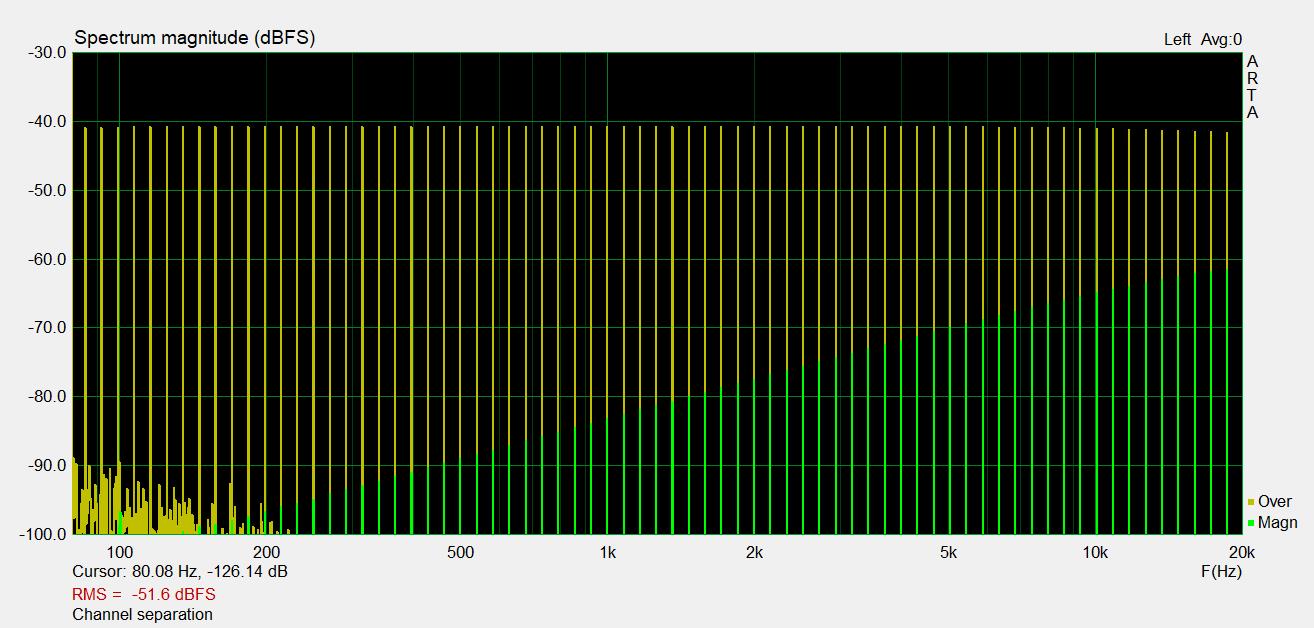Click the 'Left' channel label
Viewport: 1314px width, 628px height.
coord(1177,39)
